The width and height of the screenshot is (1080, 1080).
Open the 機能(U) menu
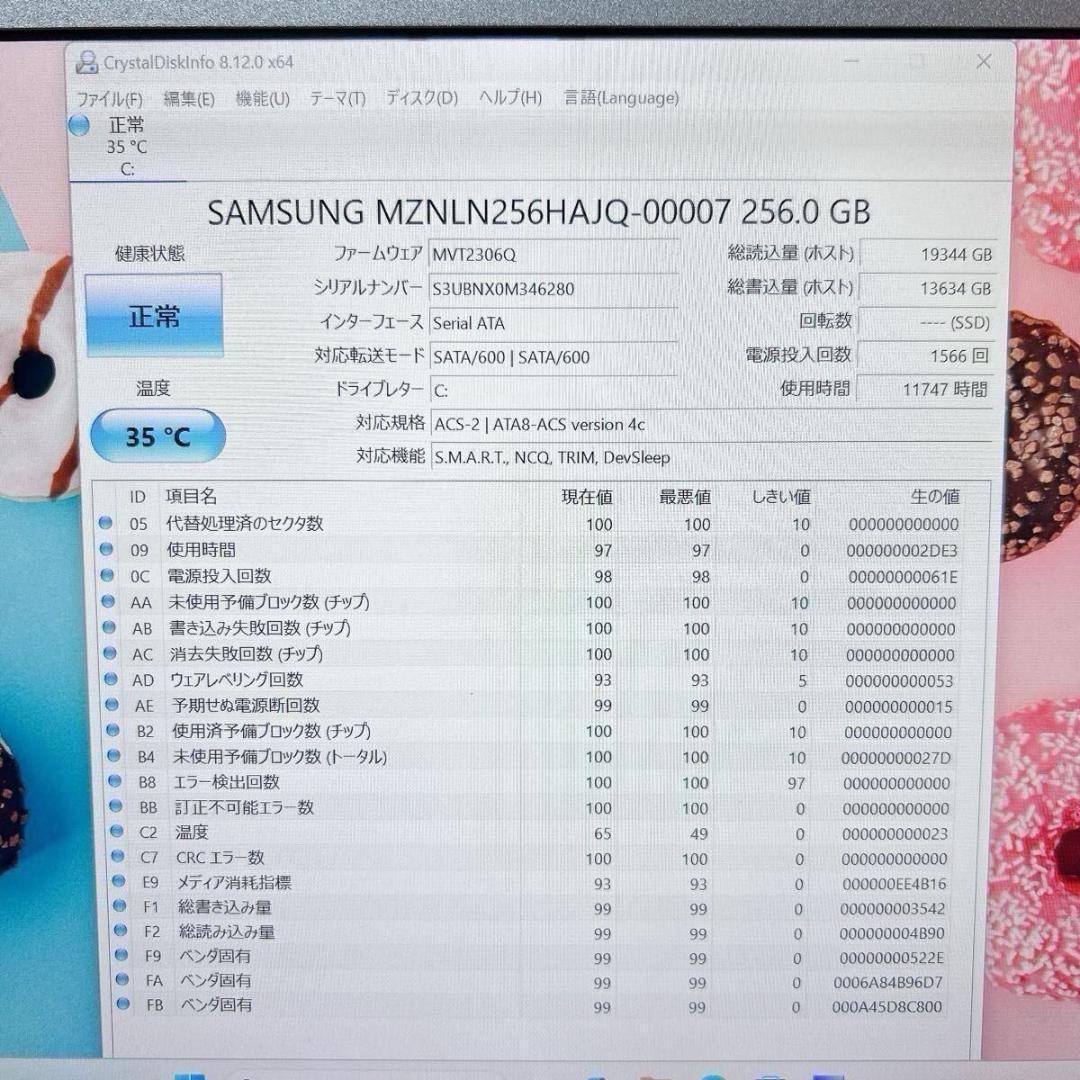[x=262, y=98]
